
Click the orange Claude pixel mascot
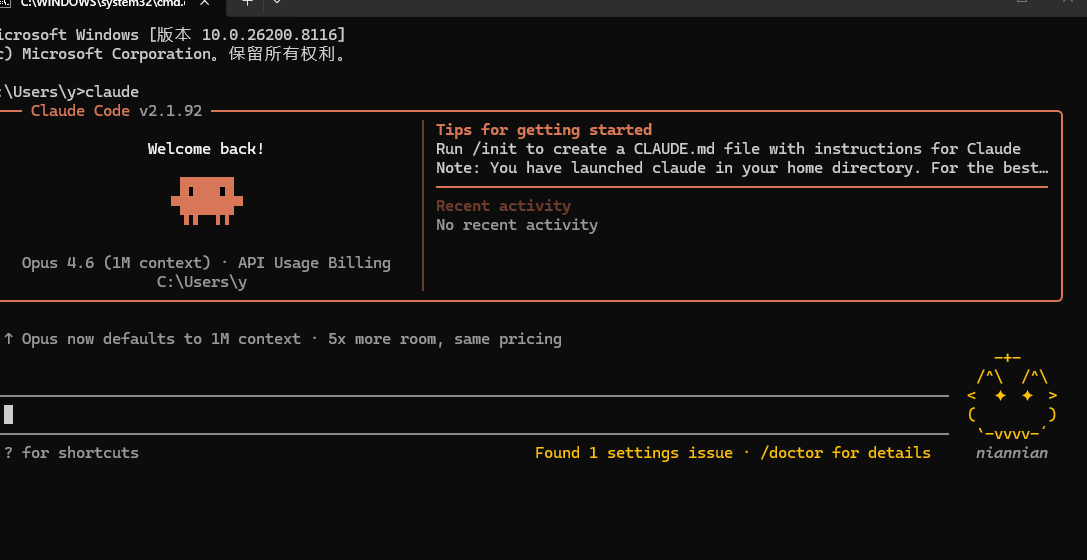pos(207,200)
